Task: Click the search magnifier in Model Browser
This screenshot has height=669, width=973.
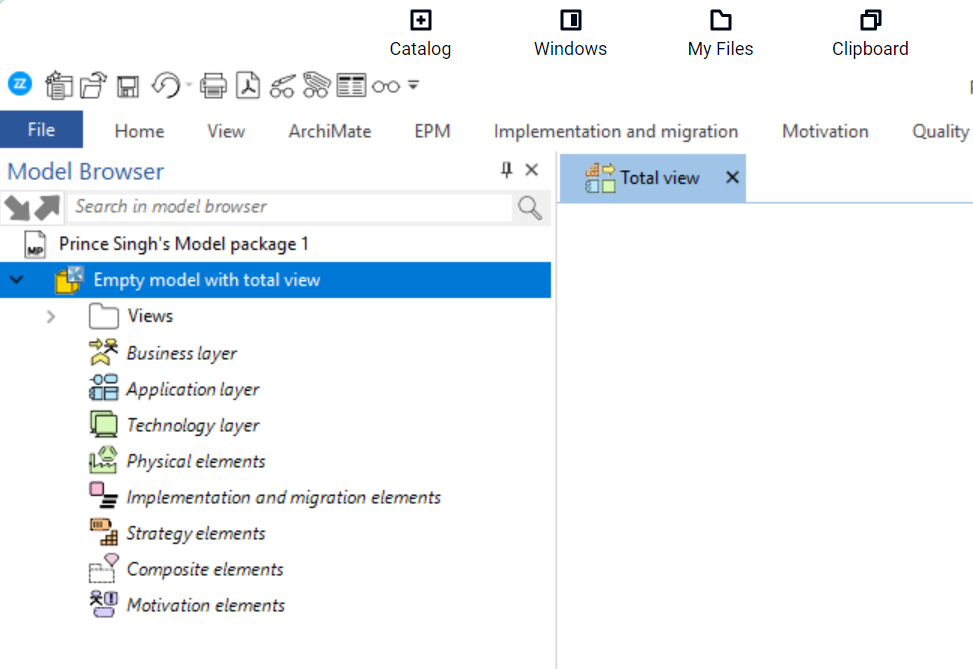Action: pyautogui.click(x=530, y=207)
